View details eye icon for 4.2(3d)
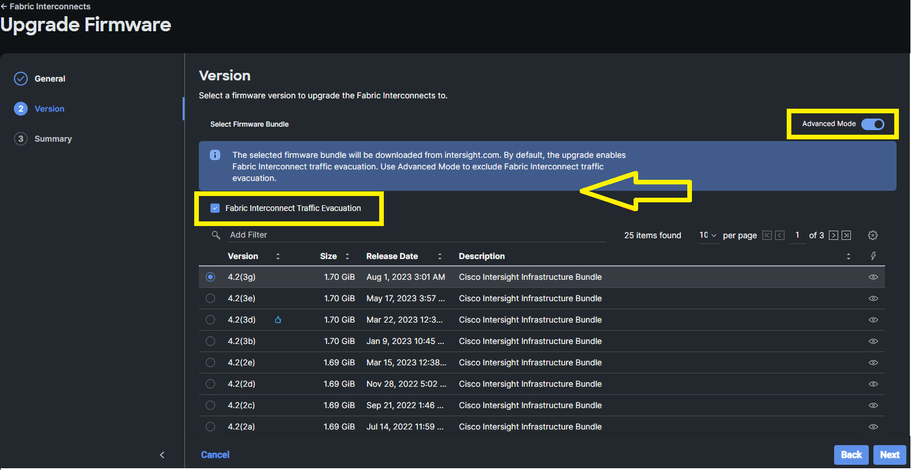This screenshot has width=911, height=470. 873,320
